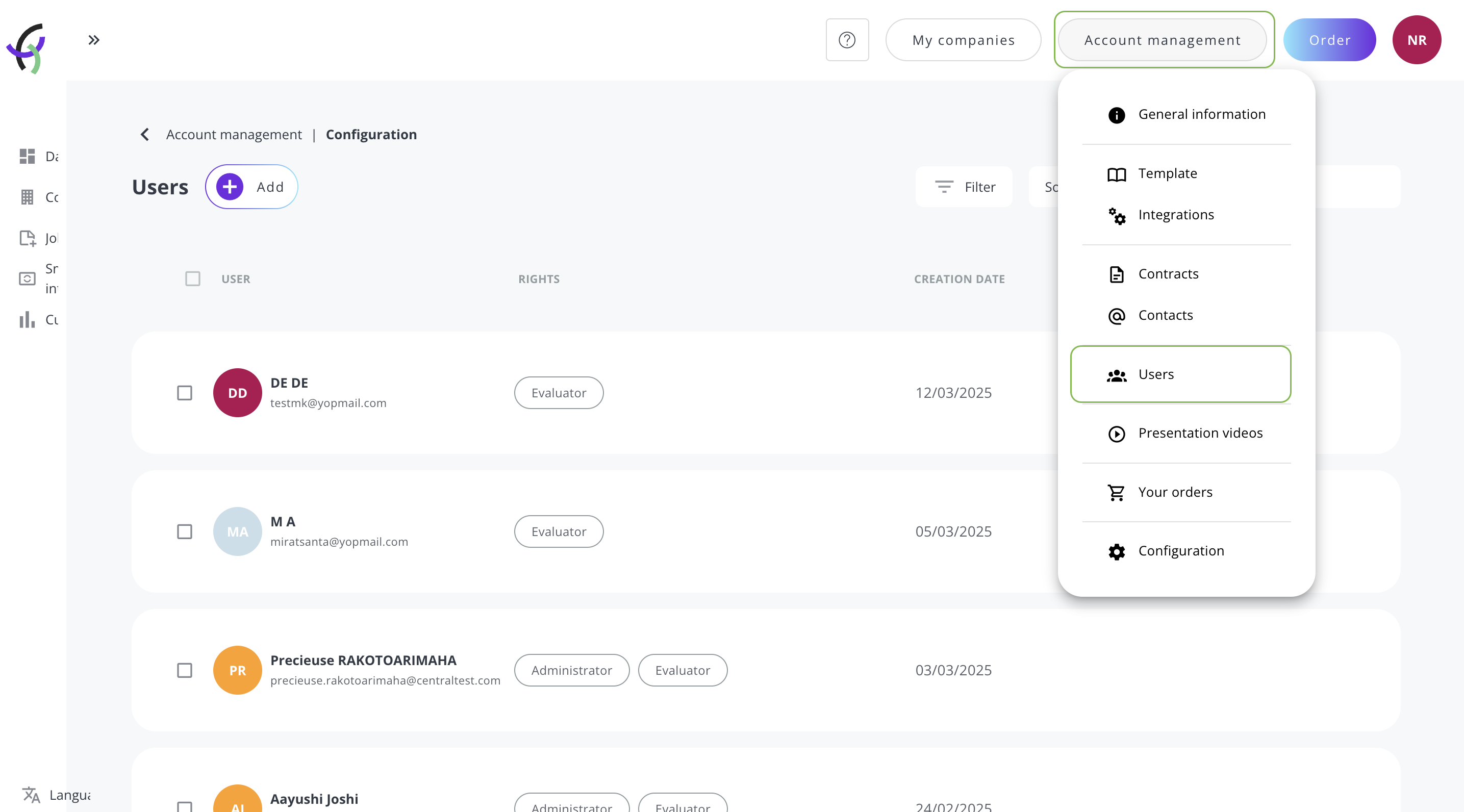Open the Companies building sidebar icon
The height and width of the screenshot is (812, 1464).
(27, 197)
